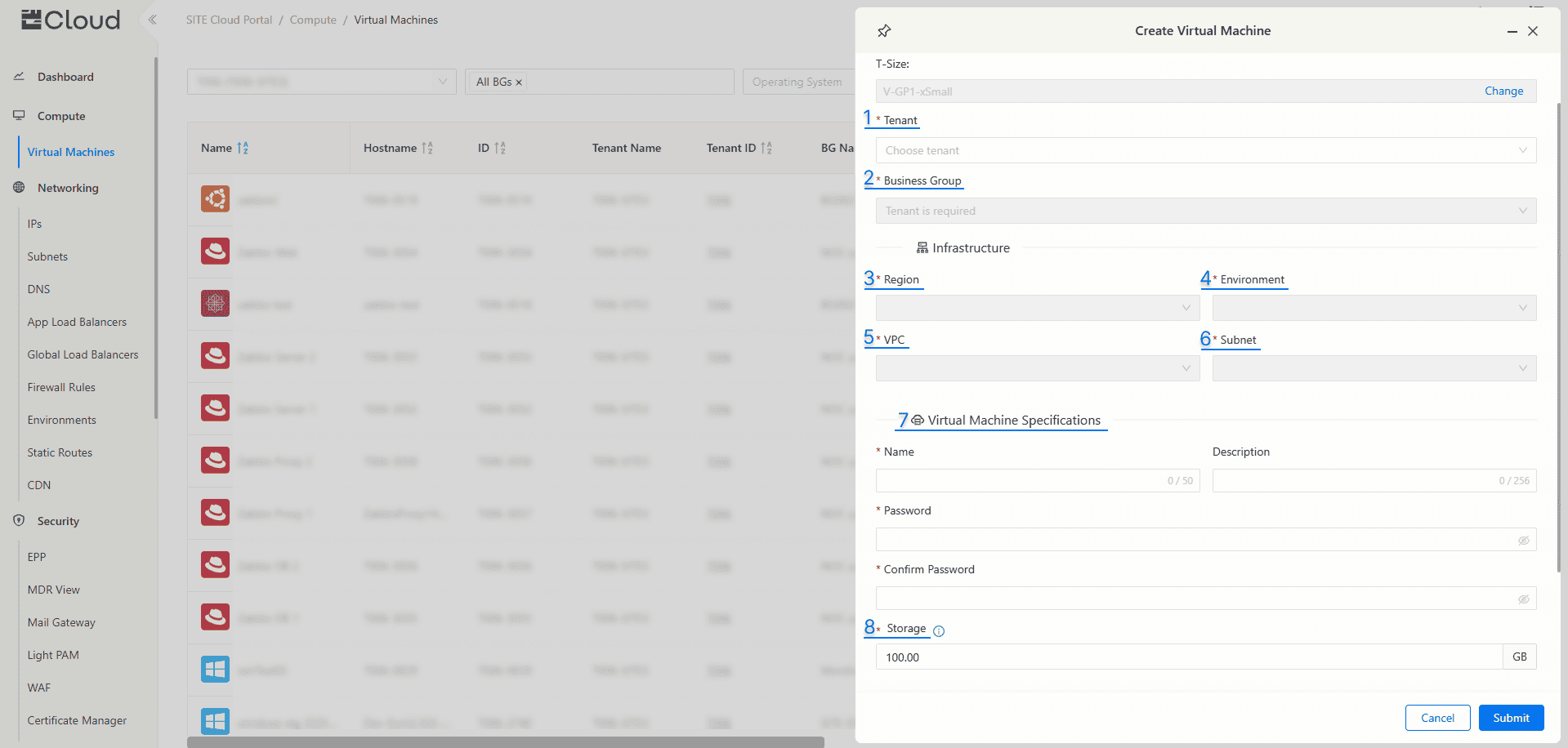
Task: Expand the Region dropdown
Action: point(1037,308)
